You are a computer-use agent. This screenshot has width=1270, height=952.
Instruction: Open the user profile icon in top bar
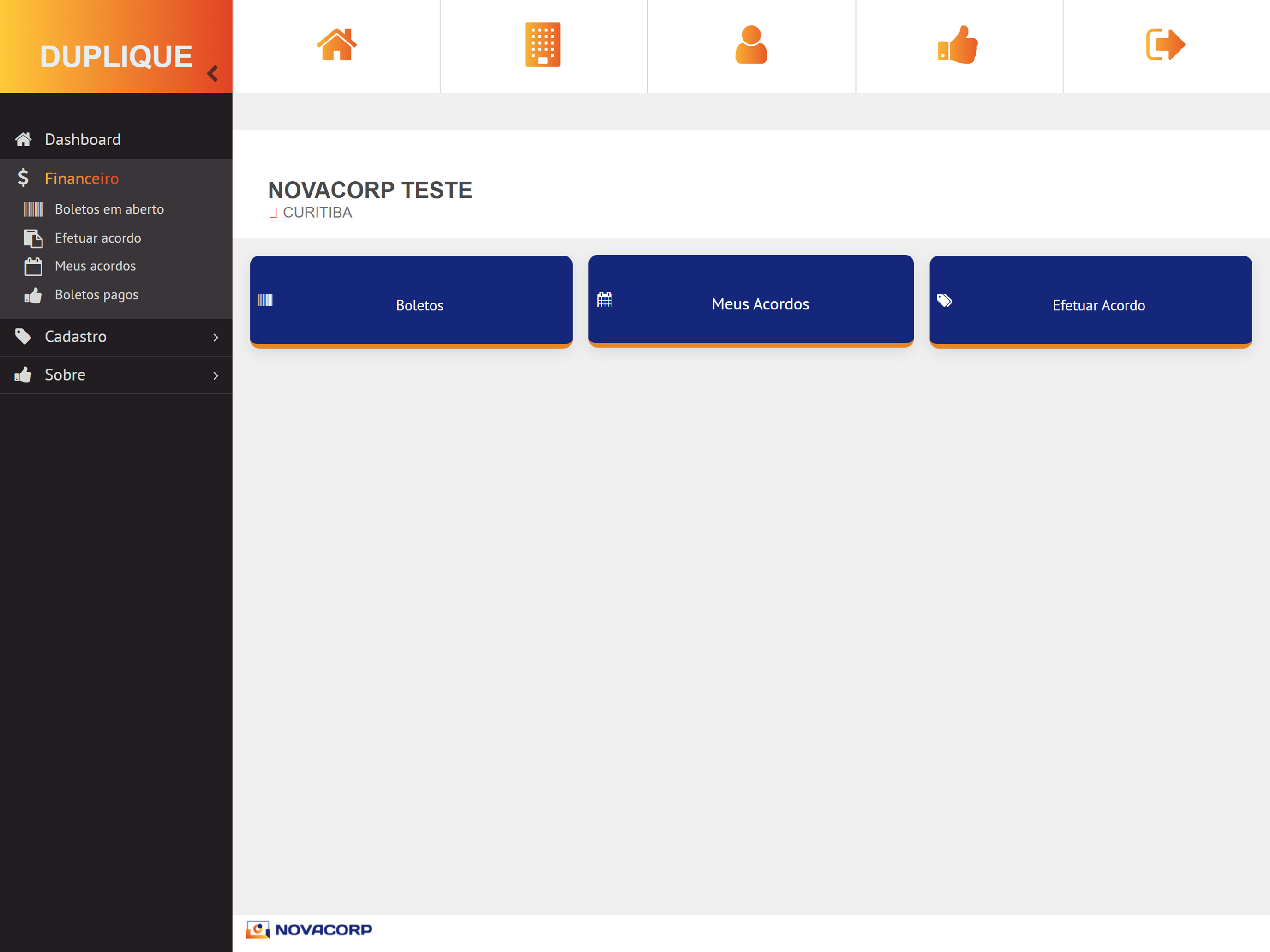751,45
